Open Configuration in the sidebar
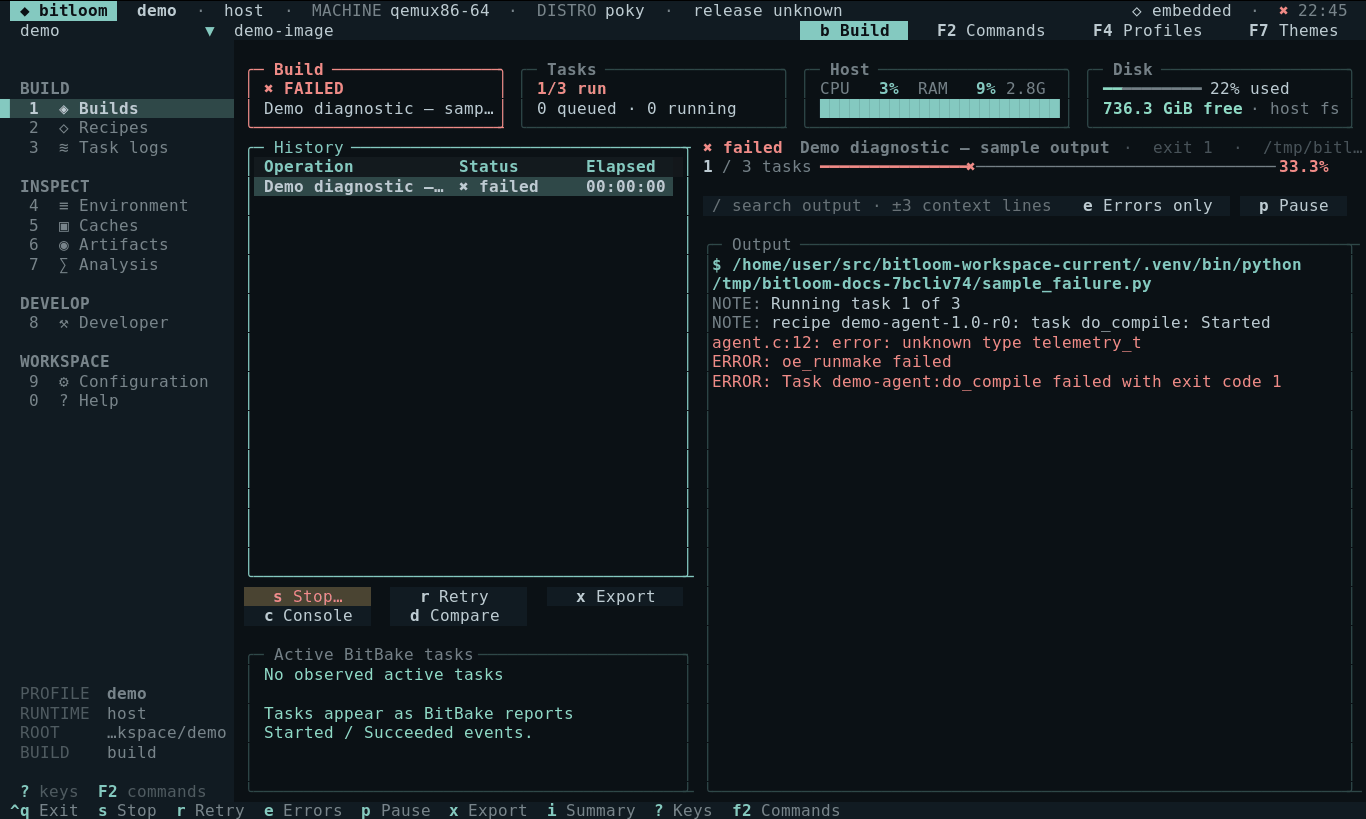The image size is (1366, 819). click(117, 381)
